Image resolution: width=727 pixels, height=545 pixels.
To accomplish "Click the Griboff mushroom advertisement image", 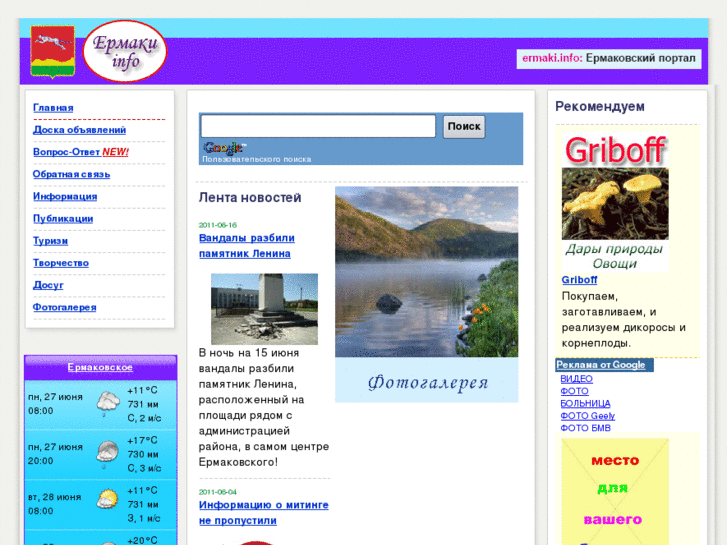I will click(615, 202).
